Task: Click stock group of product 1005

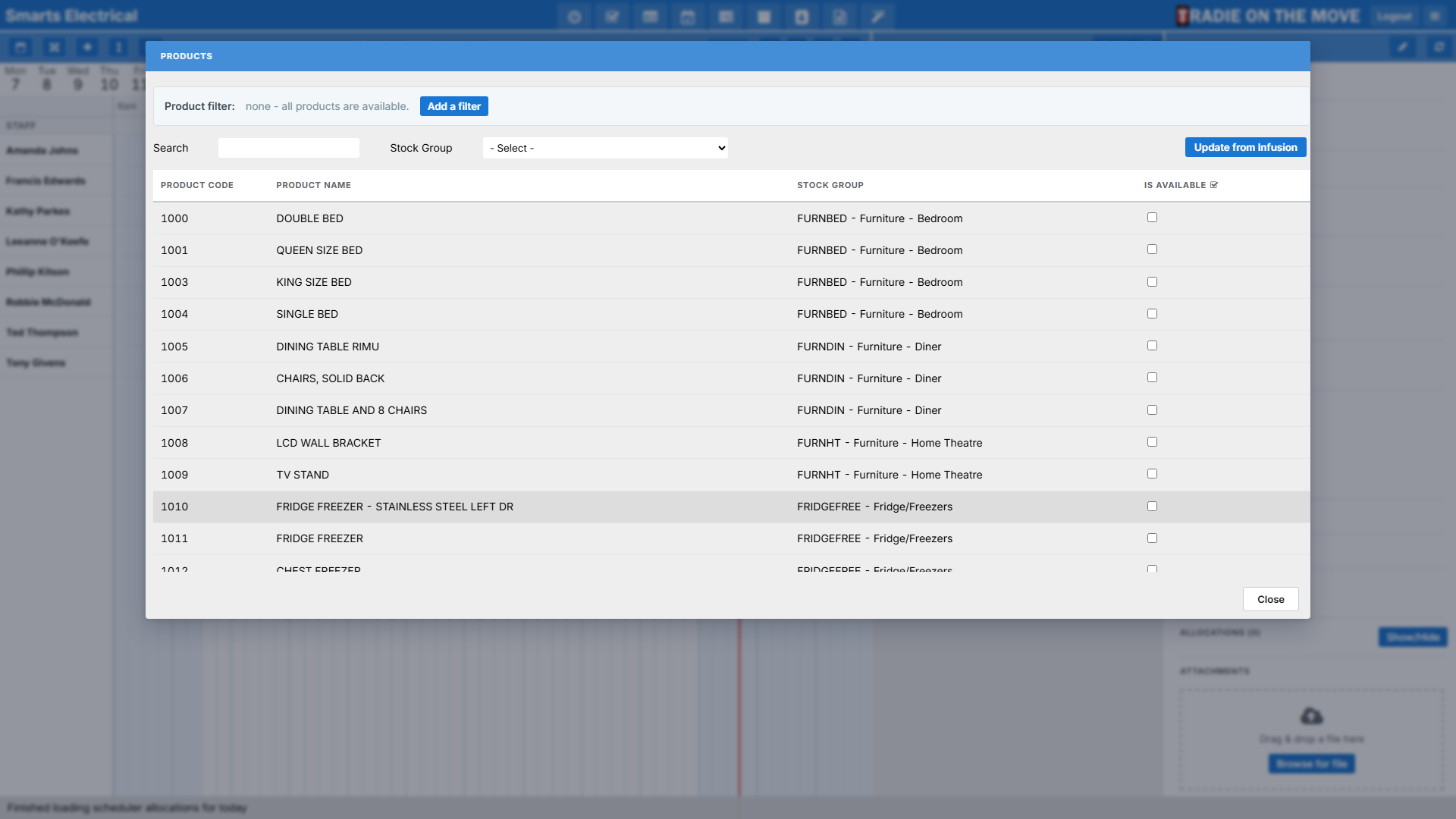Action: coord(869,347)
